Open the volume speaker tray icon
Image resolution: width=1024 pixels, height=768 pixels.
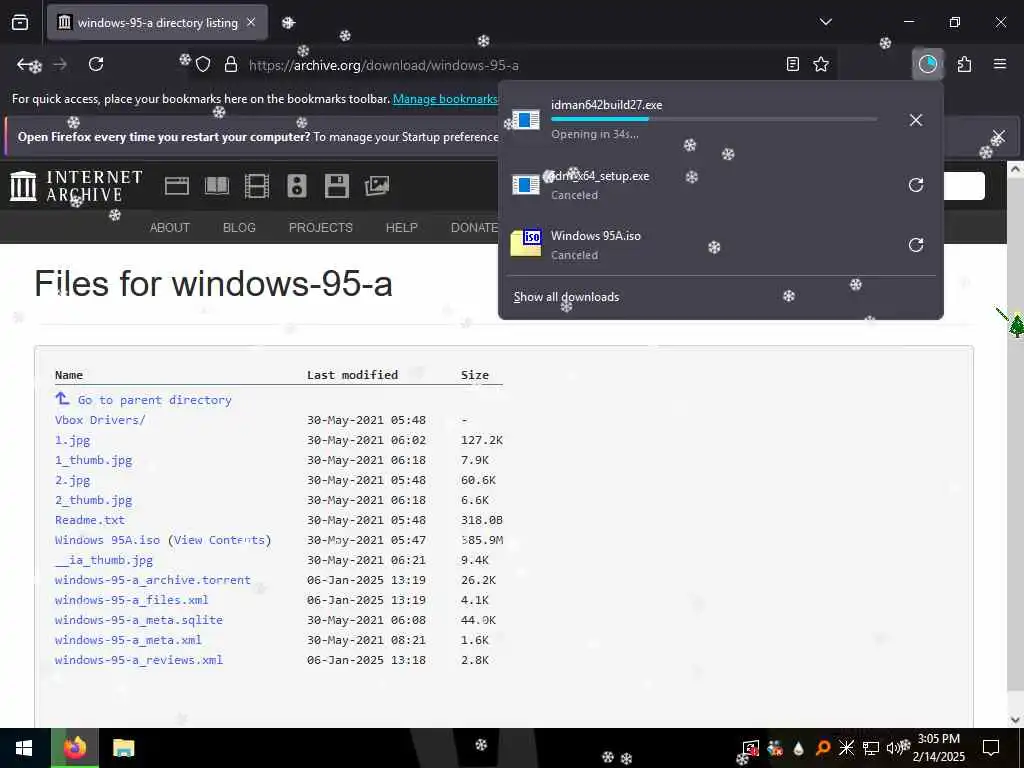point(895,748)
